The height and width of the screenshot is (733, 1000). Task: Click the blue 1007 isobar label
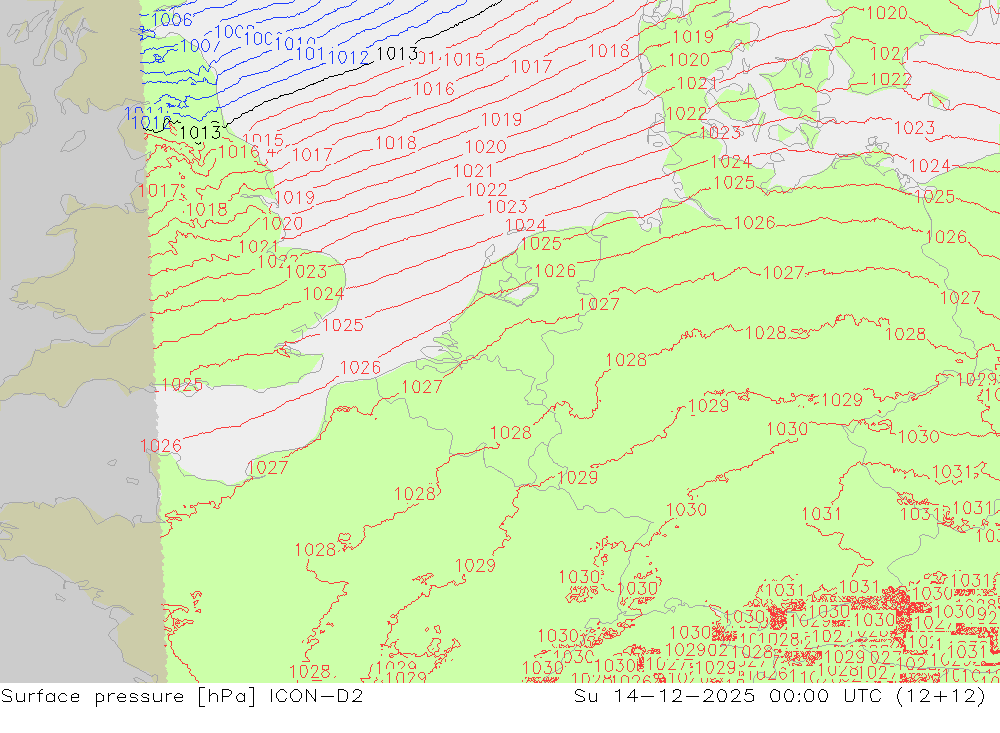[200, 46]
